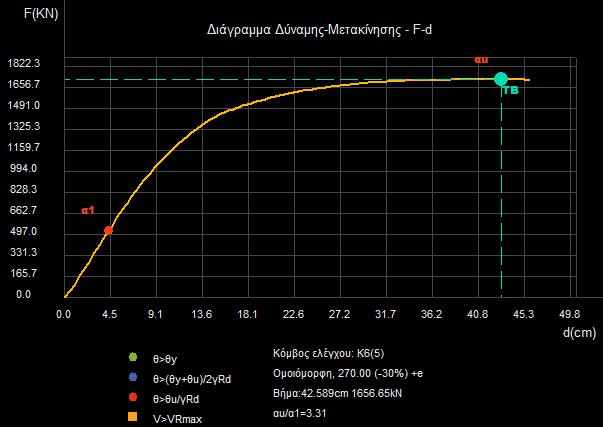Click the V>VRmax legend text
The height and width of the screenshot is (427, 603).
177,419
